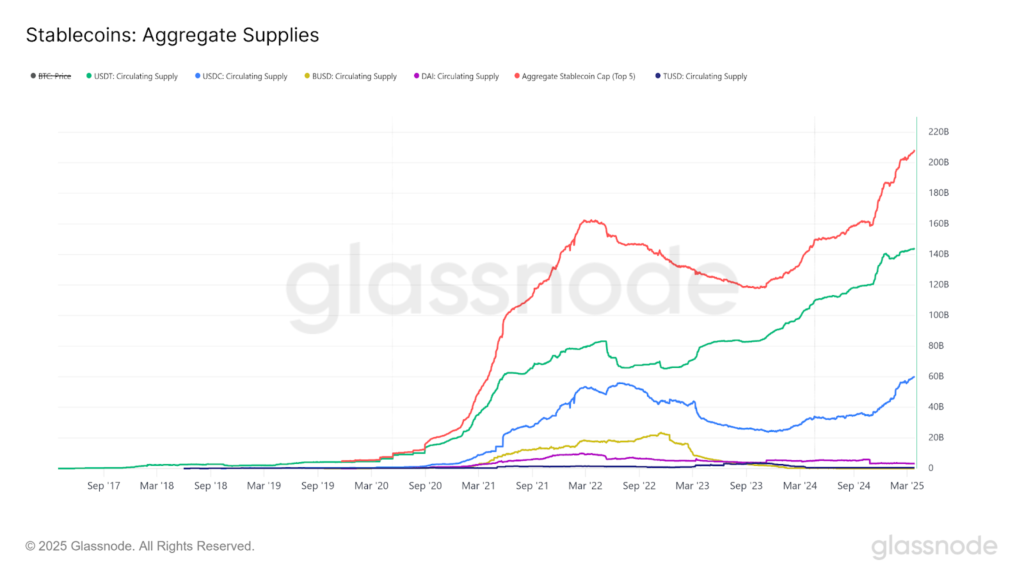Click the green USDT legend dot
The height and width of the screenshot is (576, 1024).
point(89,76)
